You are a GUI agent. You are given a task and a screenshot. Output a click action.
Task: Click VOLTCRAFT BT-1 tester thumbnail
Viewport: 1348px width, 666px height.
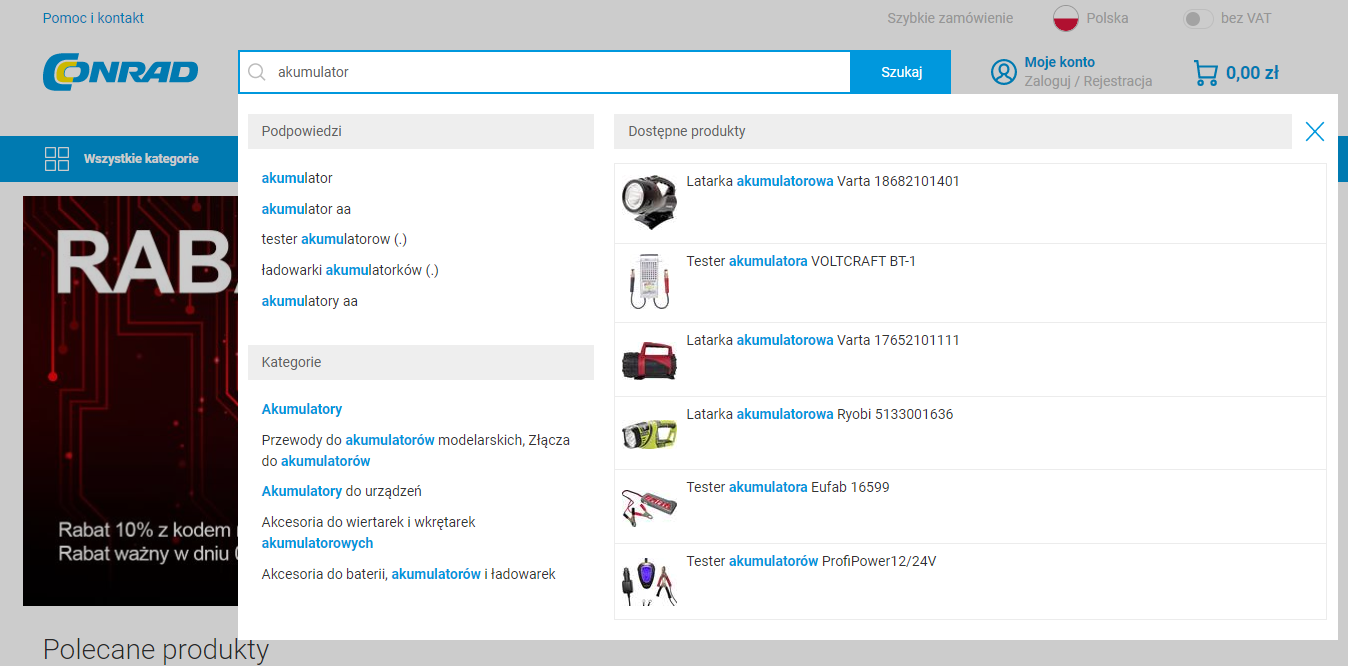tap(649, 282)
